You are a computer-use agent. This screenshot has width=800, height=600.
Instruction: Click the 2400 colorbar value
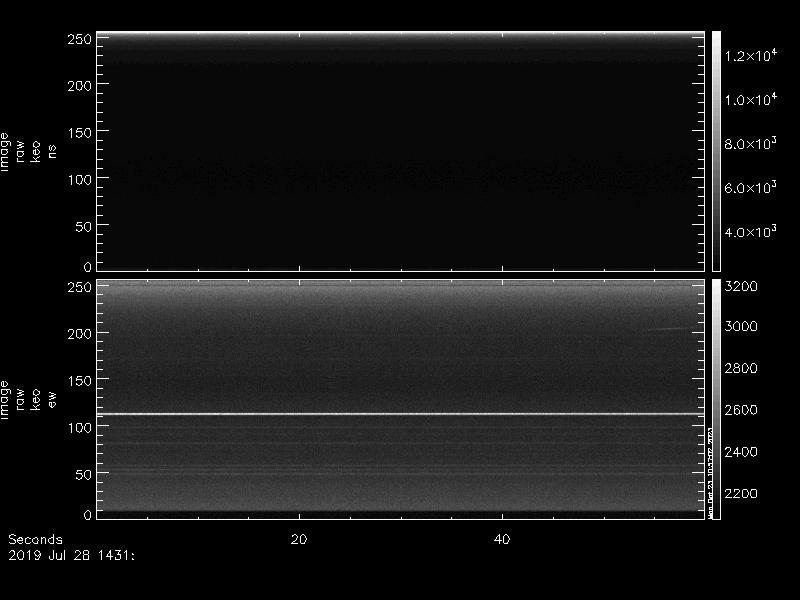pyautogui.click(x=741, y=452)
